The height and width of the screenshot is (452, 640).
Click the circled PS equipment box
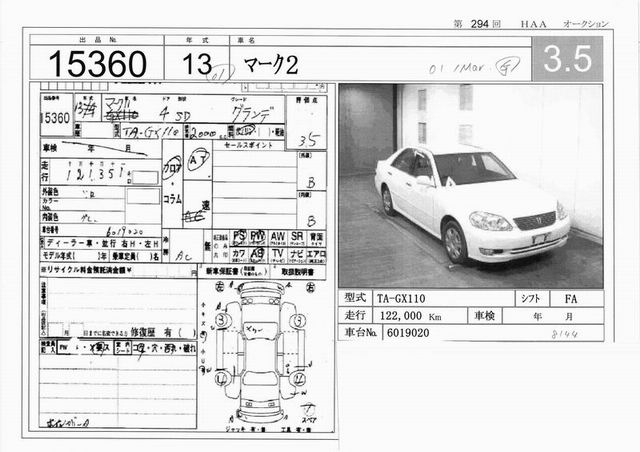click(x=239, y=237)
